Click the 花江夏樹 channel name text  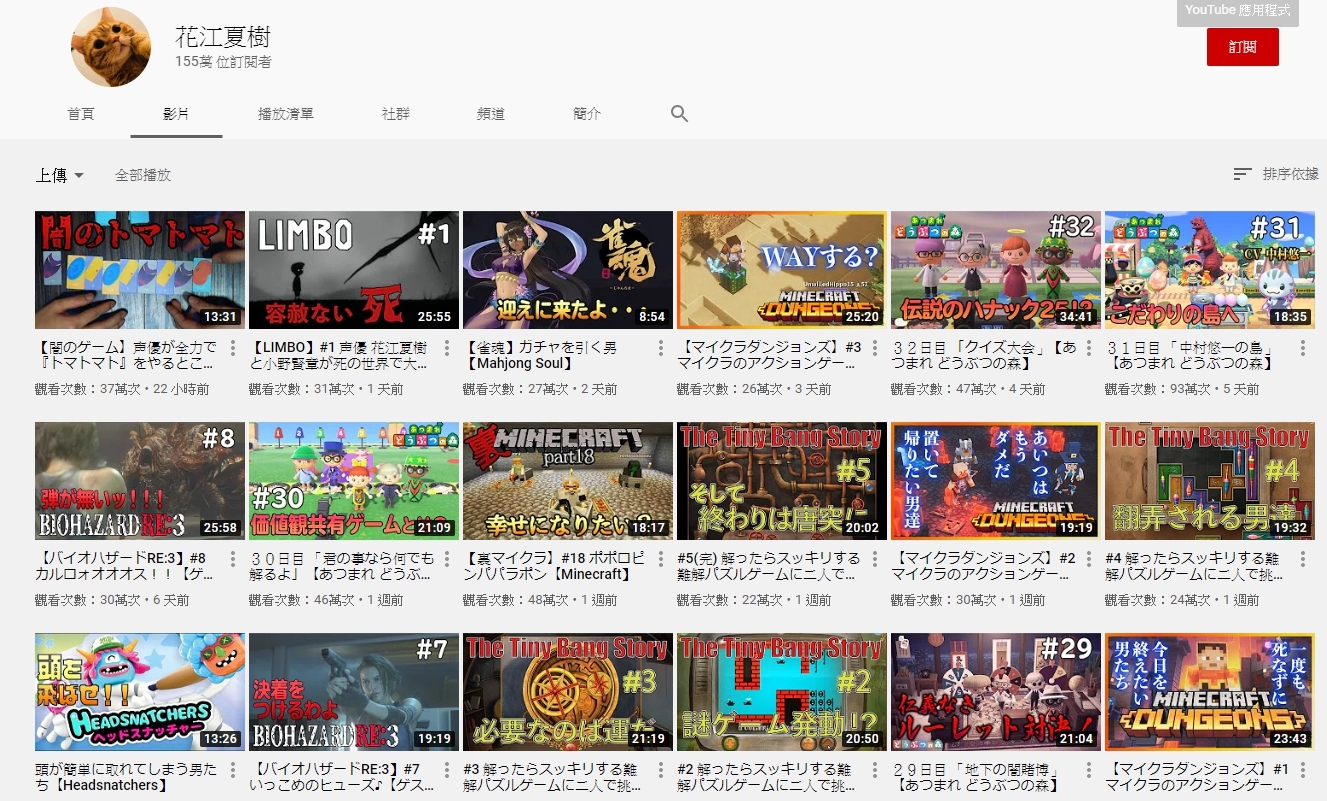click(x=223, y=37)
